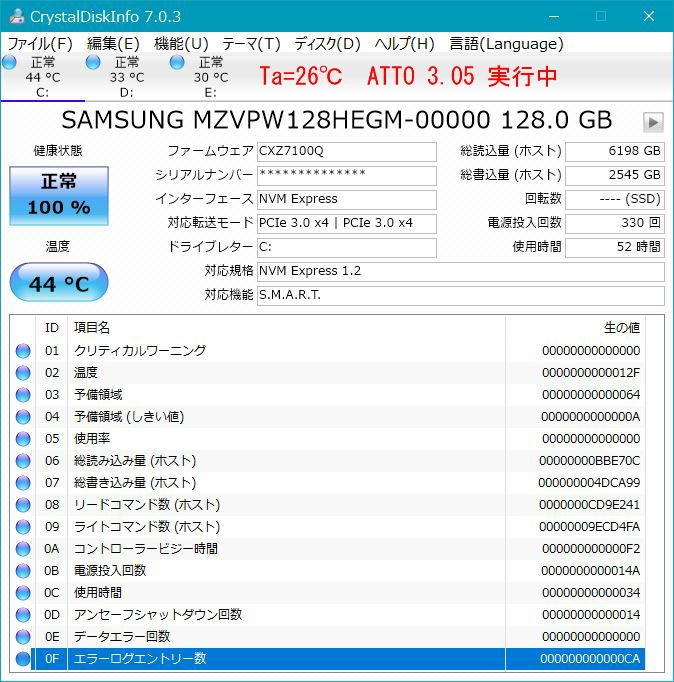Open the ヘルプ(H) menu
Viewport: 674px width, 682px height.
click(404, 43)
